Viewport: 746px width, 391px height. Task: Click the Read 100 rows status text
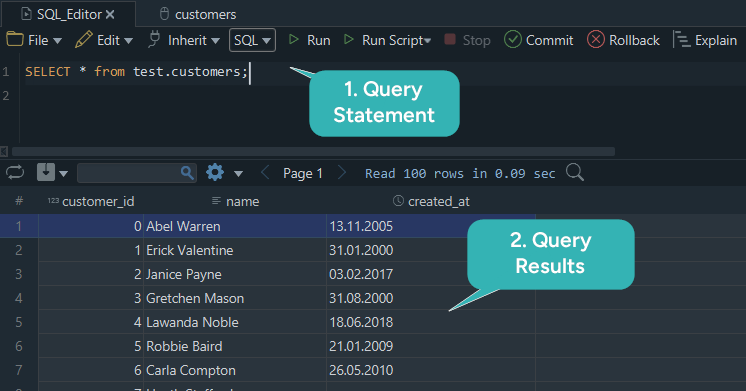pyautogui.click(x=460, y=174)
